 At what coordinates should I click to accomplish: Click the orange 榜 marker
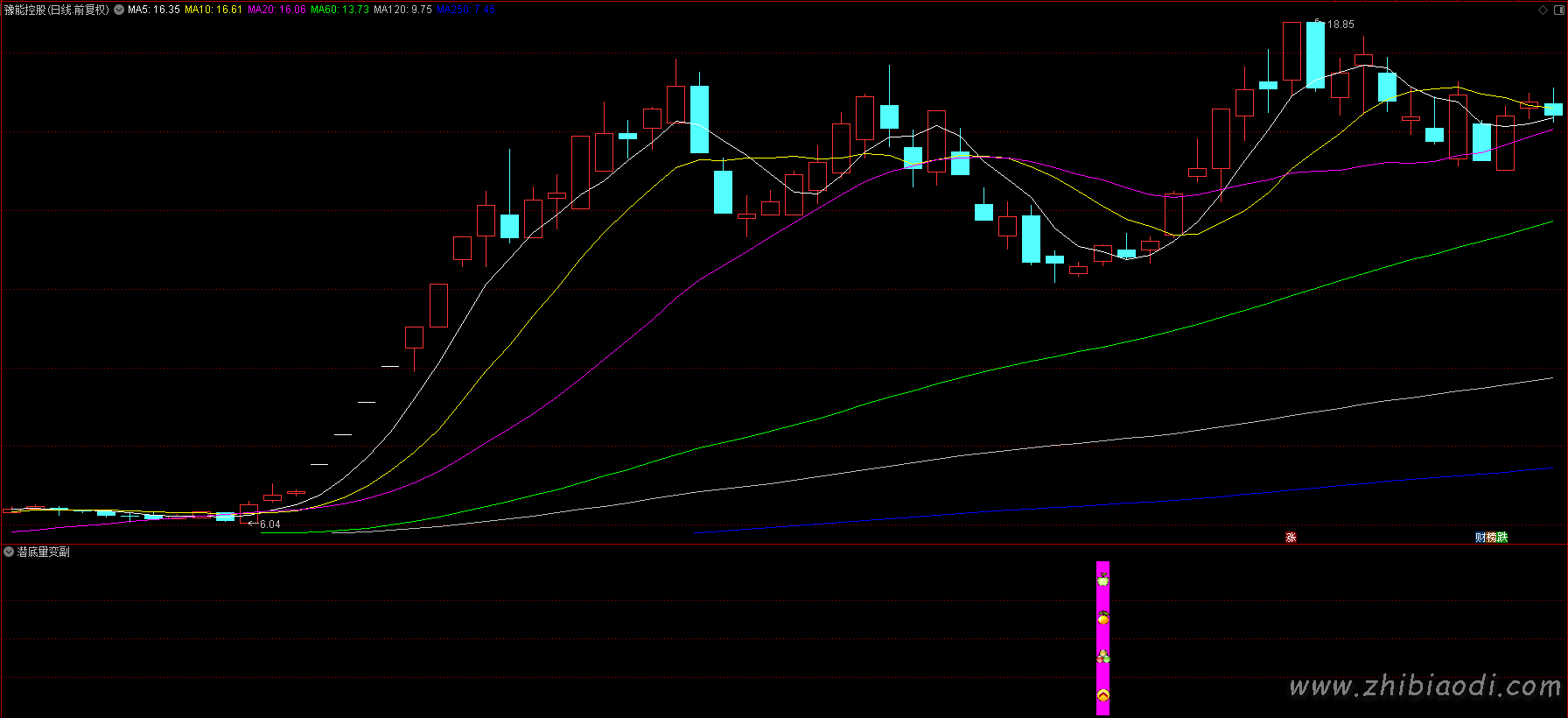click(x=1491, y=538)
